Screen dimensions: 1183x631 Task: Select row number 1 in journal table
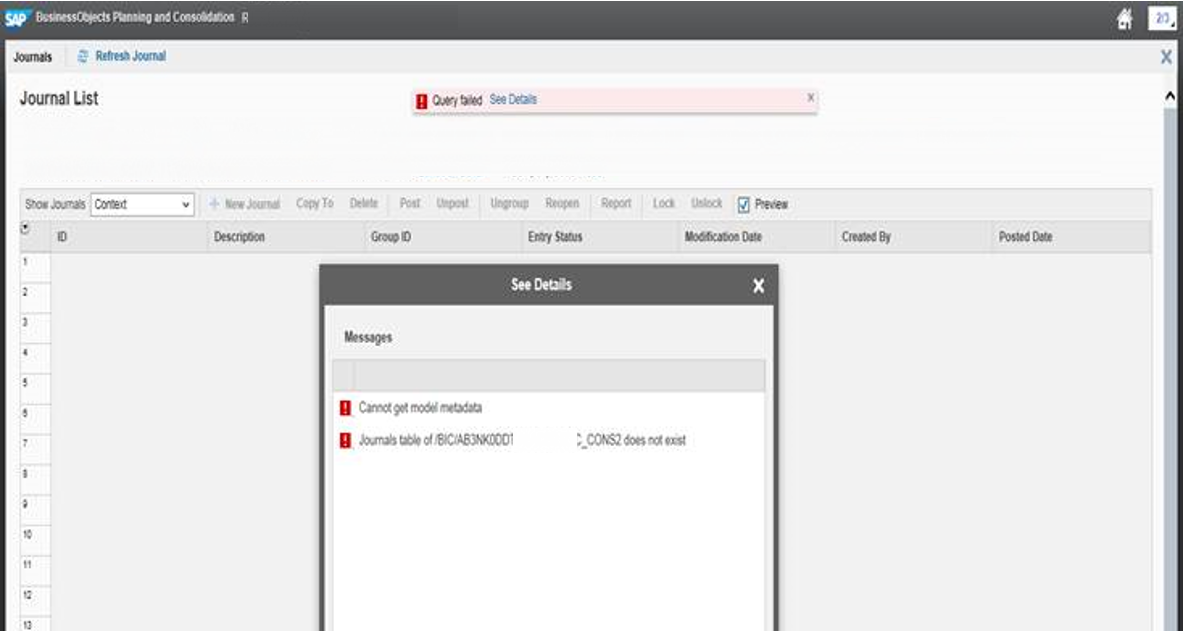tap(35, 268)
